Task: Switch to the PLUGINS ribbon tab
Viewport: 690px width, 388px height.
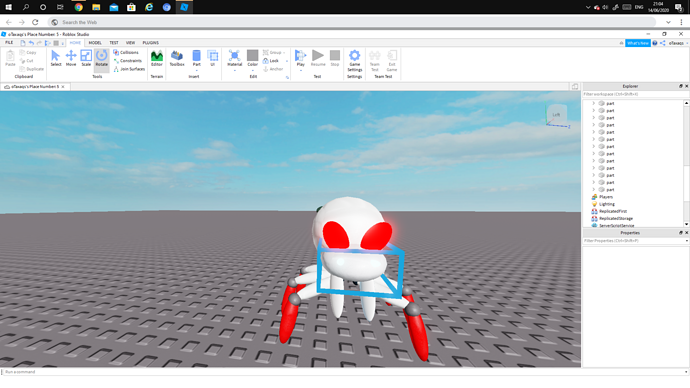Action: [150, 43]
